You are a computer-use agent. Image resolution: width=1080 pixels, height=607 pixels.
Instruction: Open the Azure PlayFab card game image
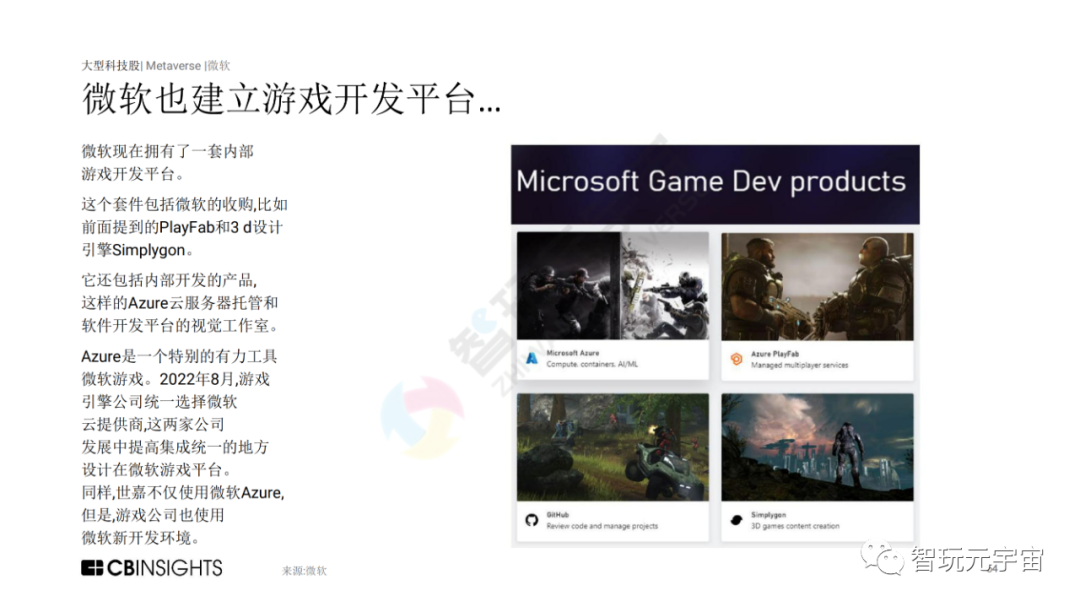pyautogui.click(x=818, y=287)
